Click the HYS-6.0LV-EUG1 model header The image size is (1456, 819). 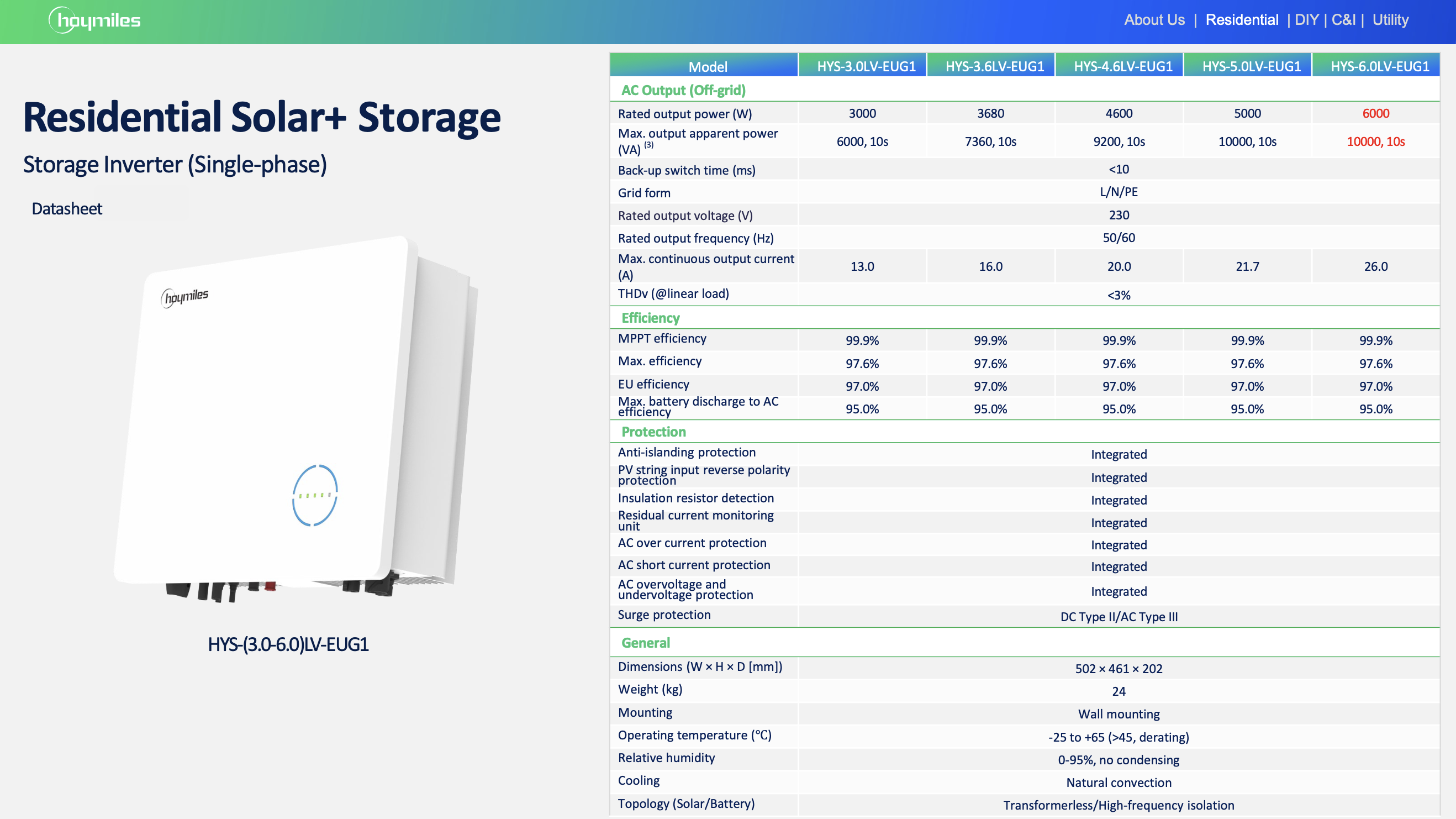tap(1379, 66)
